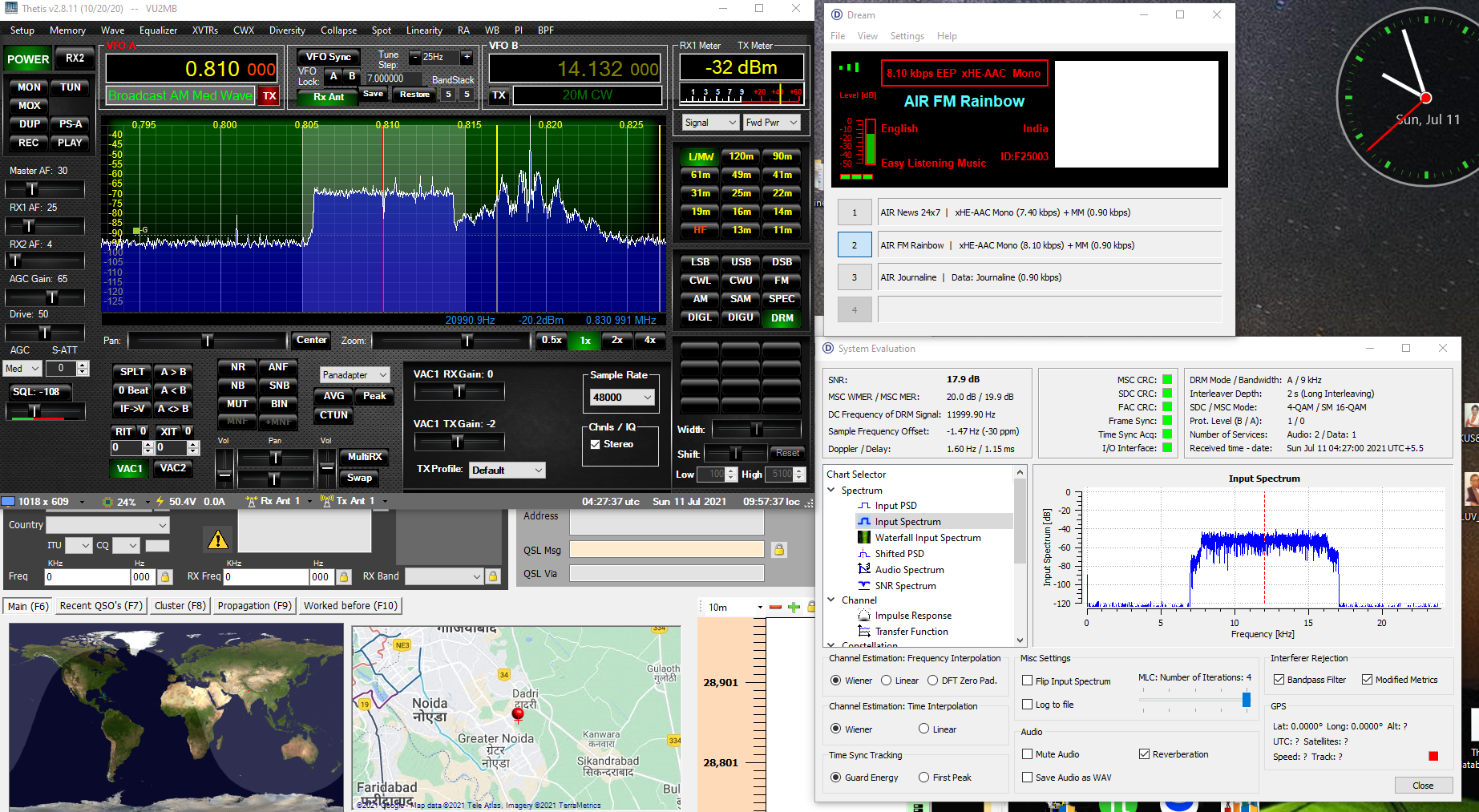Image resolution: width=1479 pixels, height=812 pixels.
Task: Select the Transfer Function chart icon
Action: point(864,632)
